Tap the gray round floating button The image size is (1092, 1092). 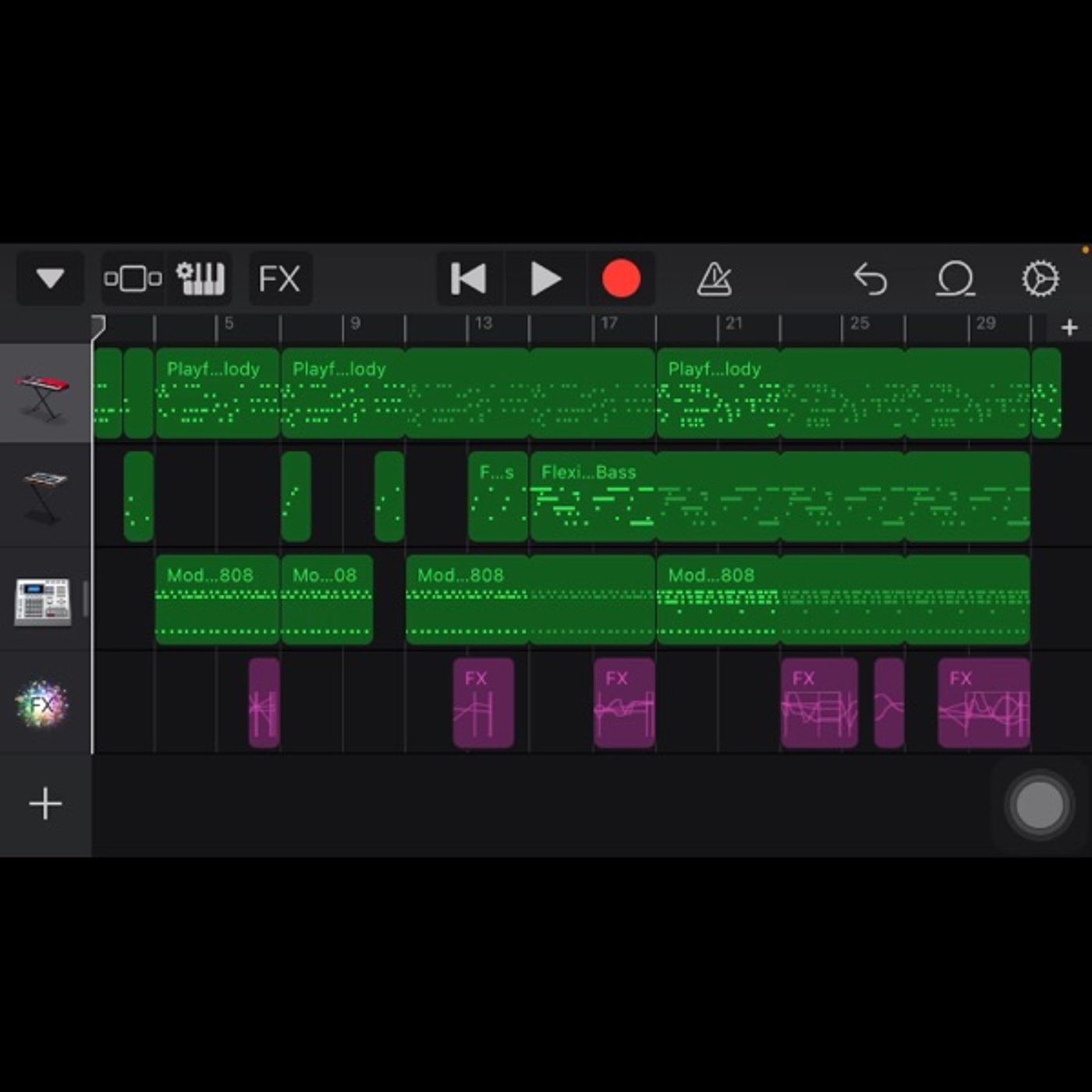tap(1039, 805)
